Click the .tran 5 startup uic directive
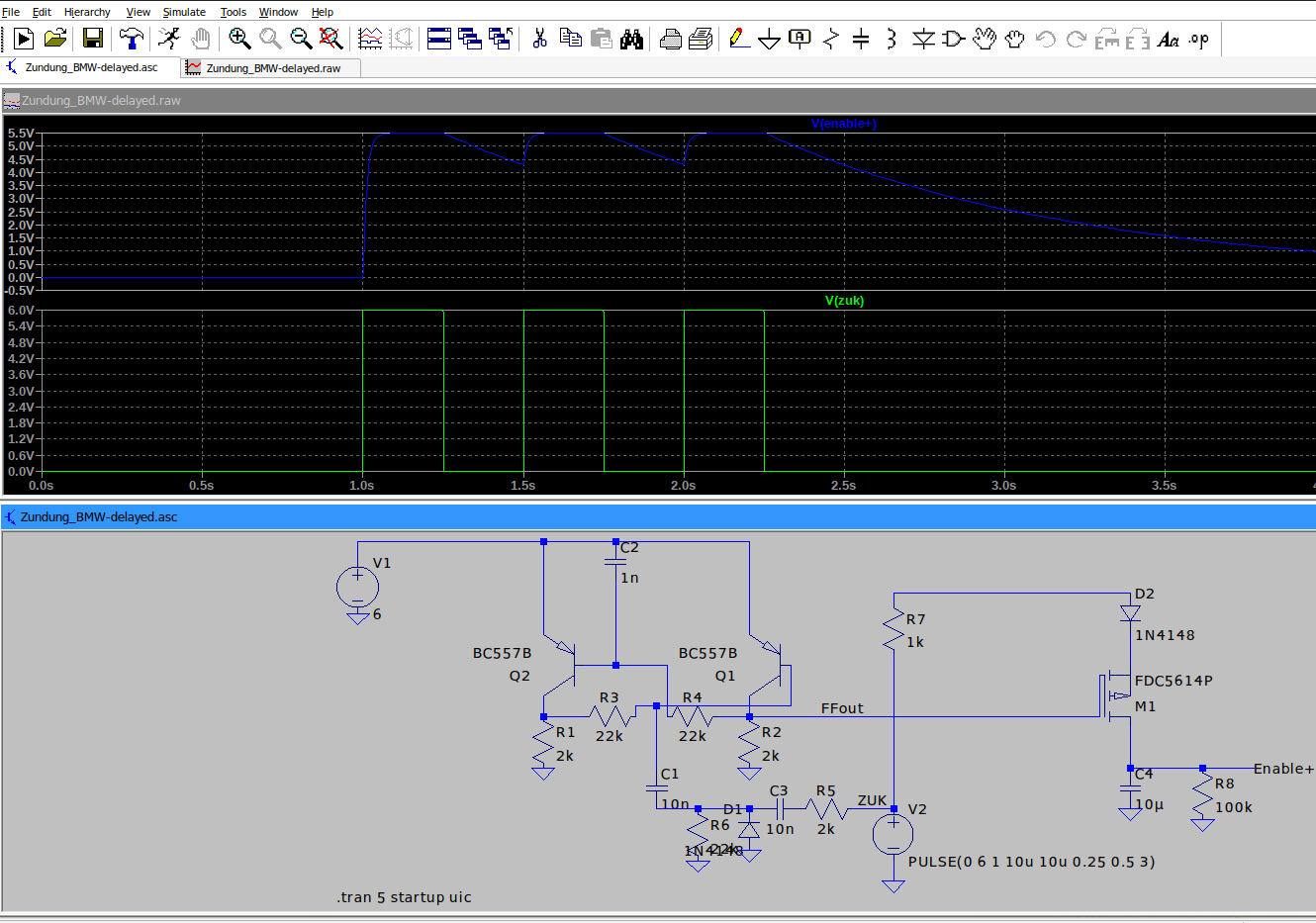Viewport: 1316px width, 923px height. (404, 897)
